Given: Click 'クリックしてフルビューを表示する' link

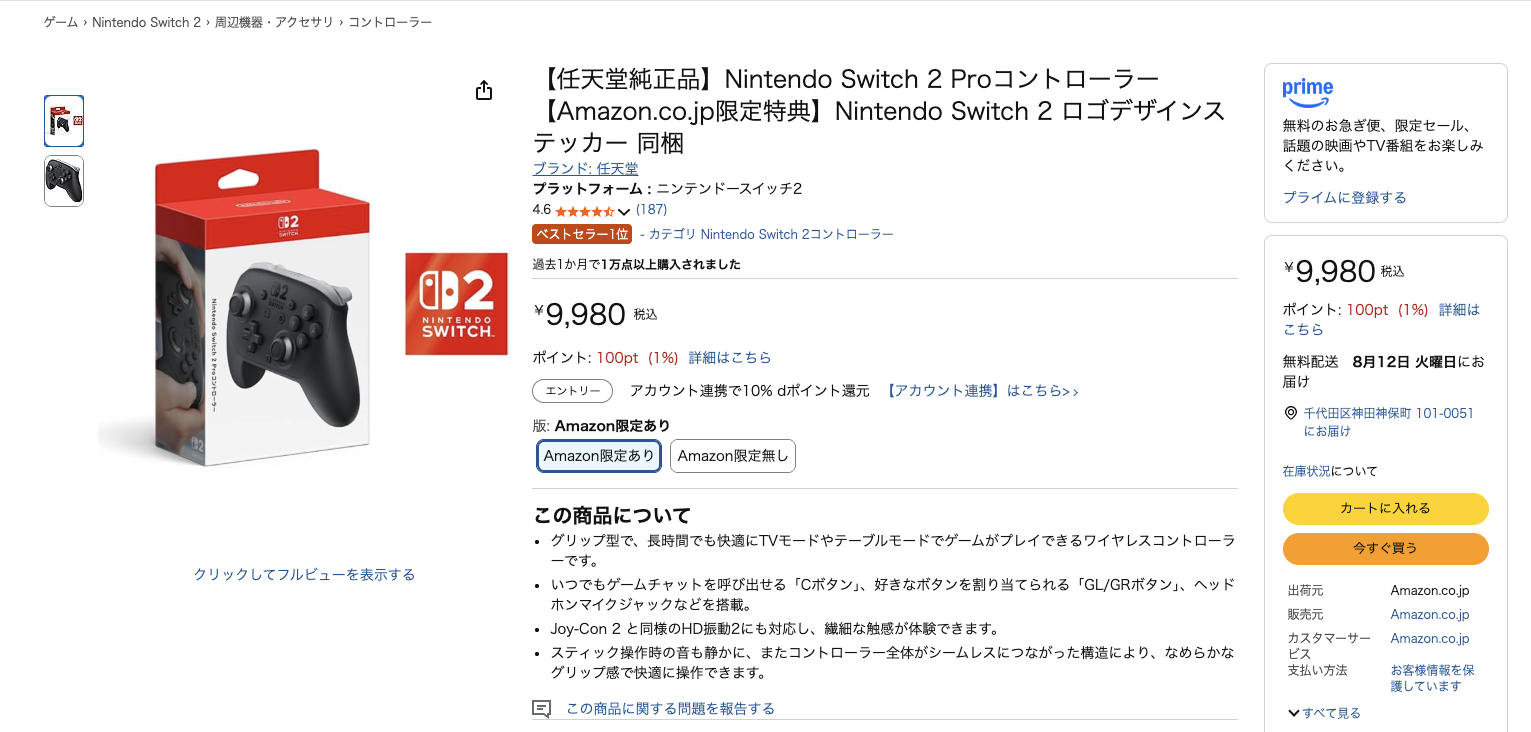Looking at the screenshot, I should pyautogui.click(x=304, y=574).
